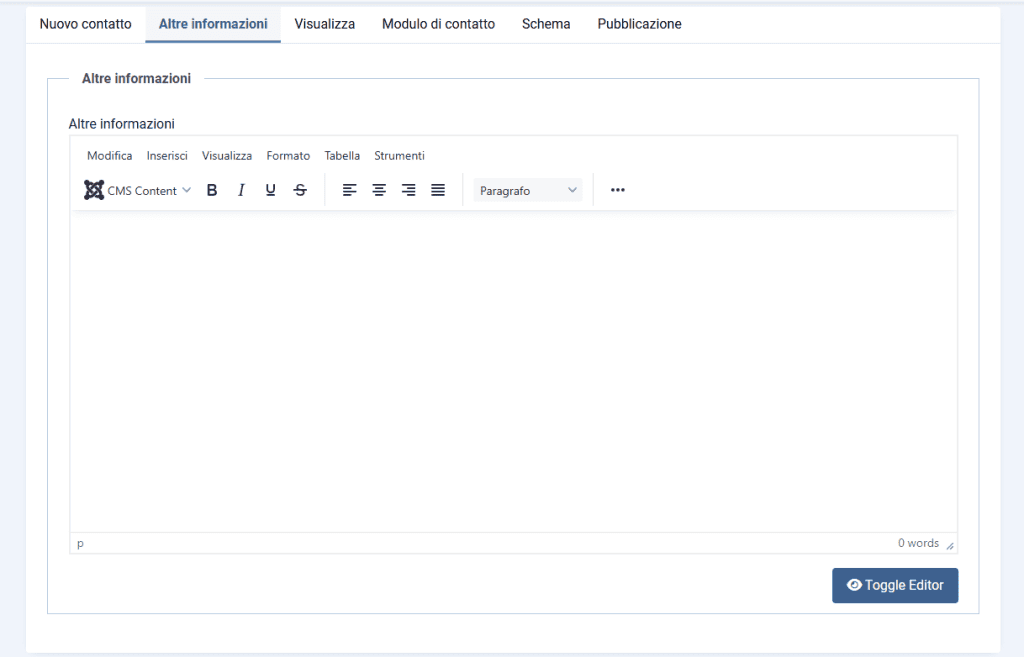Apply bold formatting in the editor

click(212, 189)
